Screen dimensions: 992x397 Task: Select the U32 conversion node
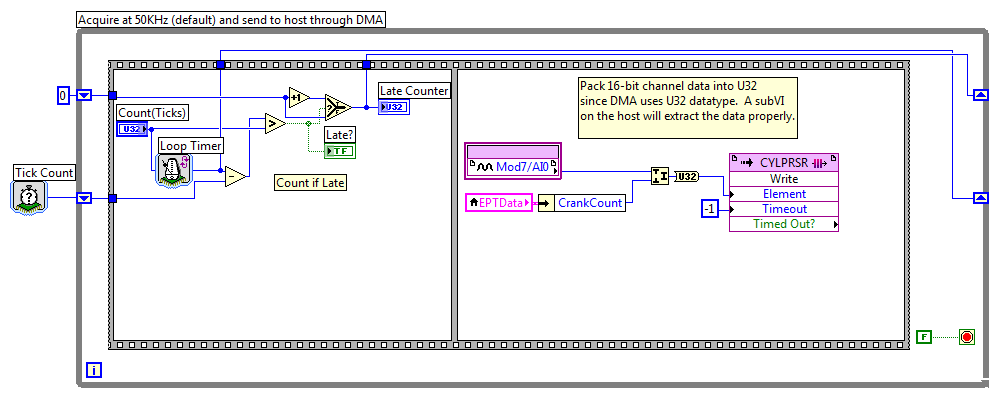(687, 176)
